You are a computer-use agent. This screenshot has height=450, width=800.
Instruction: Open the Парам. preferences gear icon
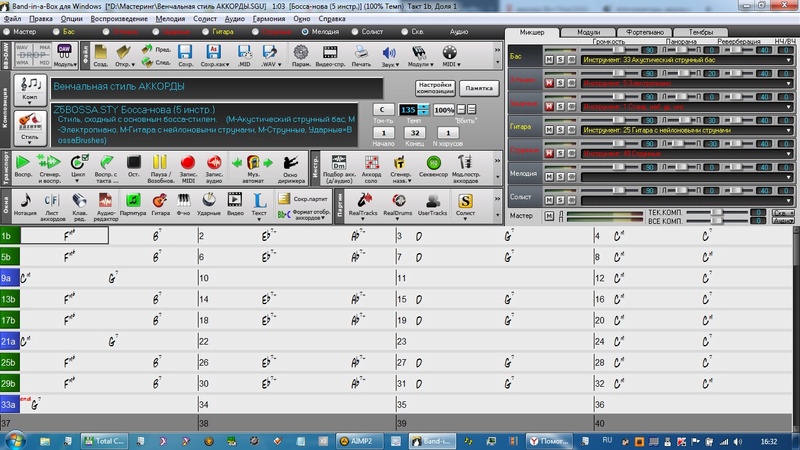(x=301, y=53)
